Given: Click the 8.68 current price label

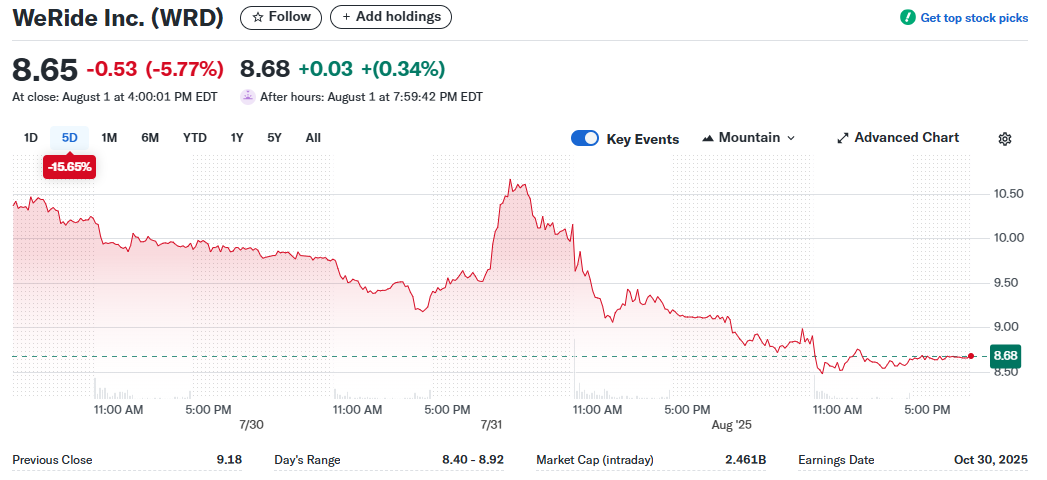Looking at the screenshot, I should pyautogui.click(x=1006, y=356).
